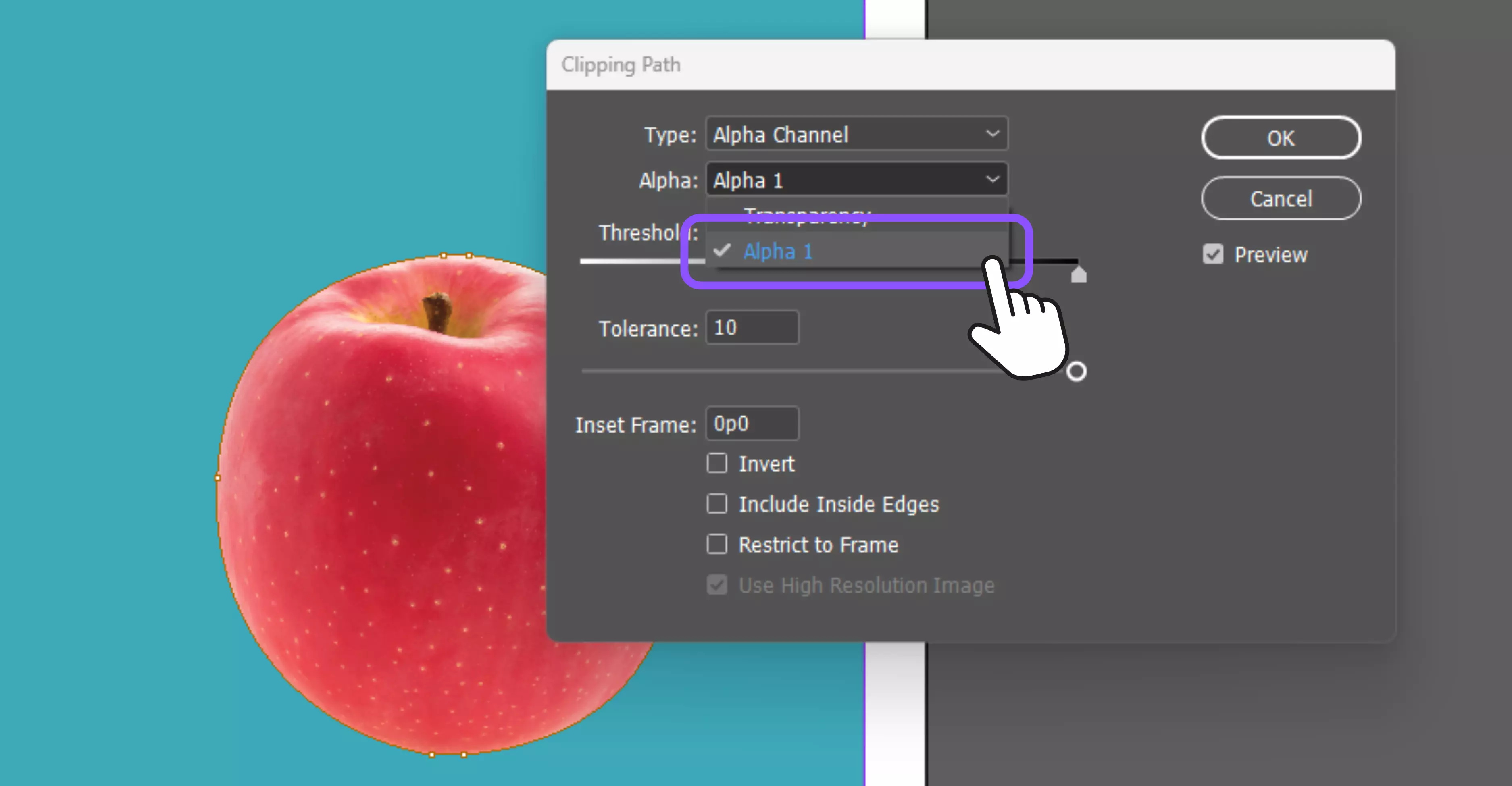Toggle the Preview checkbox

coord(1213,255)
